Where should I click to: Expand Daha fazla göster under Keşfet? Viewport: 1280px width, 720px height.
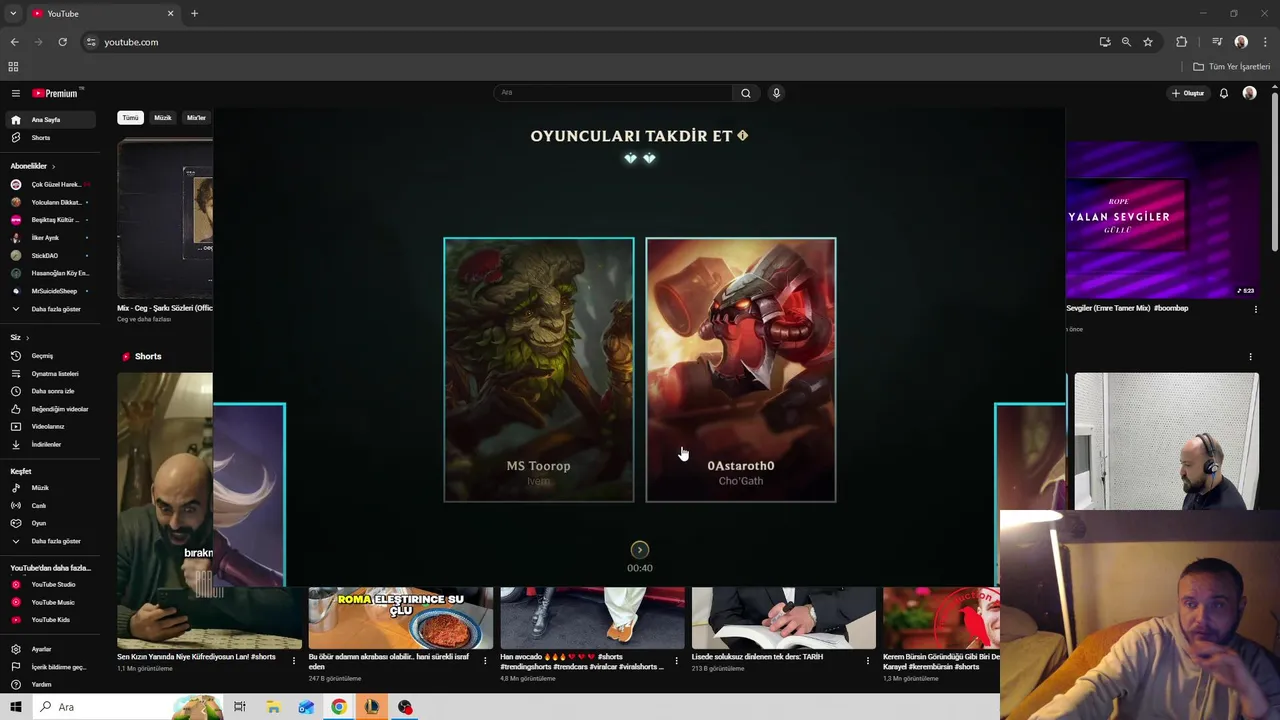tap(52, 541)
